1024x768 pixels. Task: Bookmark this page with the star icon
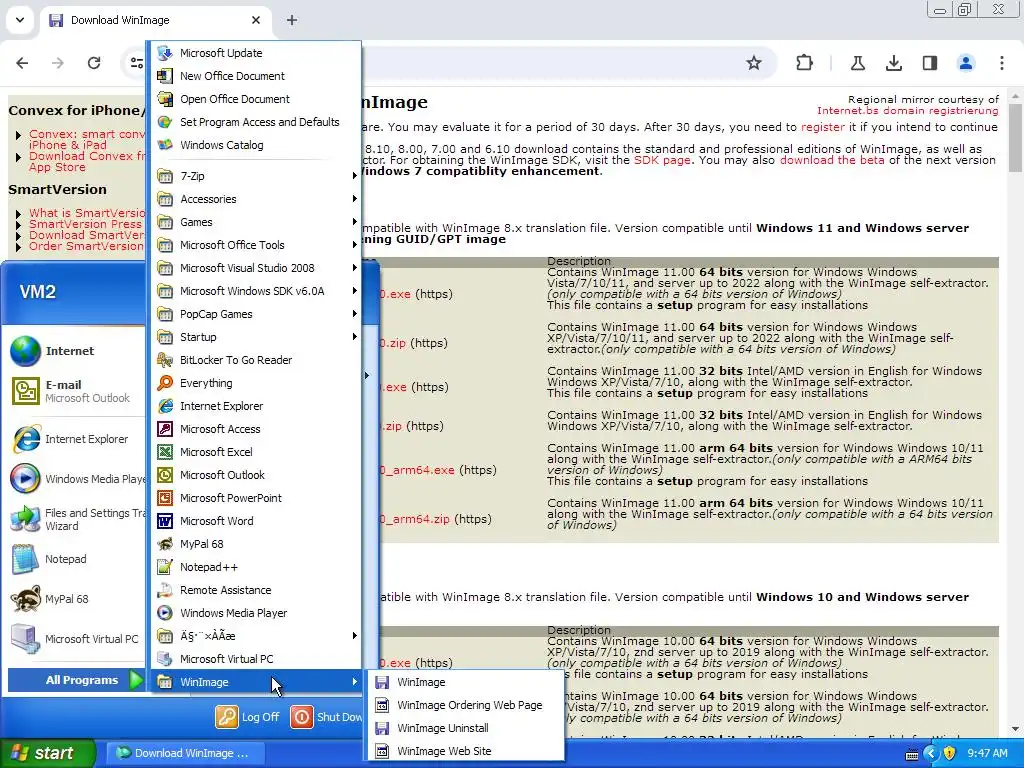tap(754, 63)
